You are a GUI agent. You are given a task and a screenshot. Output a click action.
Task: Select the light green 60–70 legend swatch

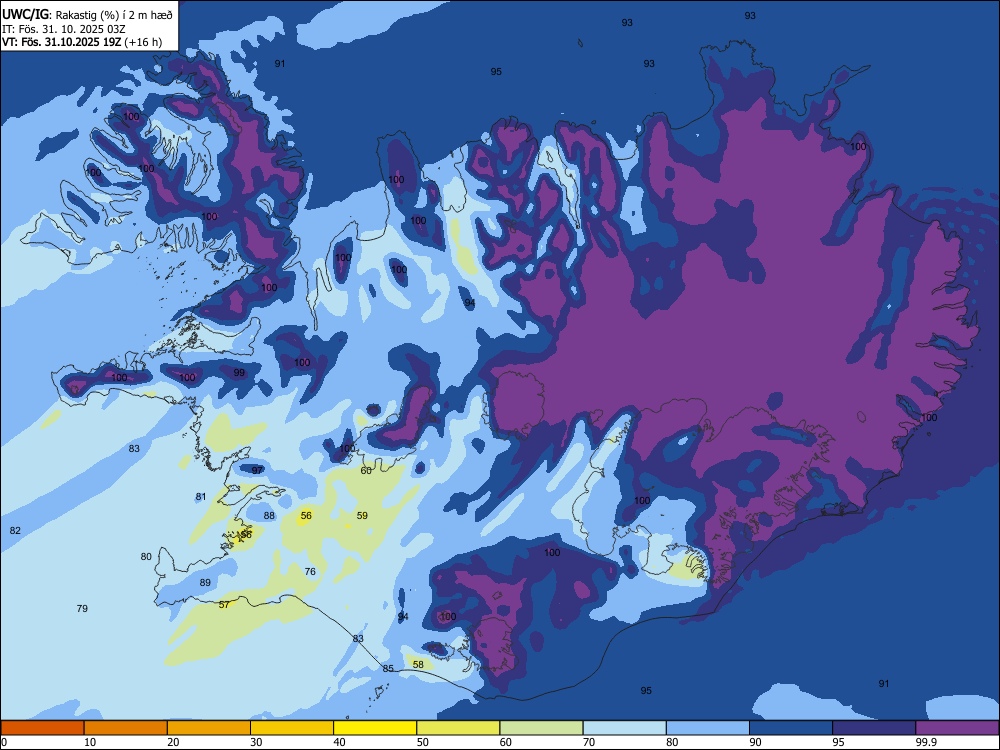541,728
